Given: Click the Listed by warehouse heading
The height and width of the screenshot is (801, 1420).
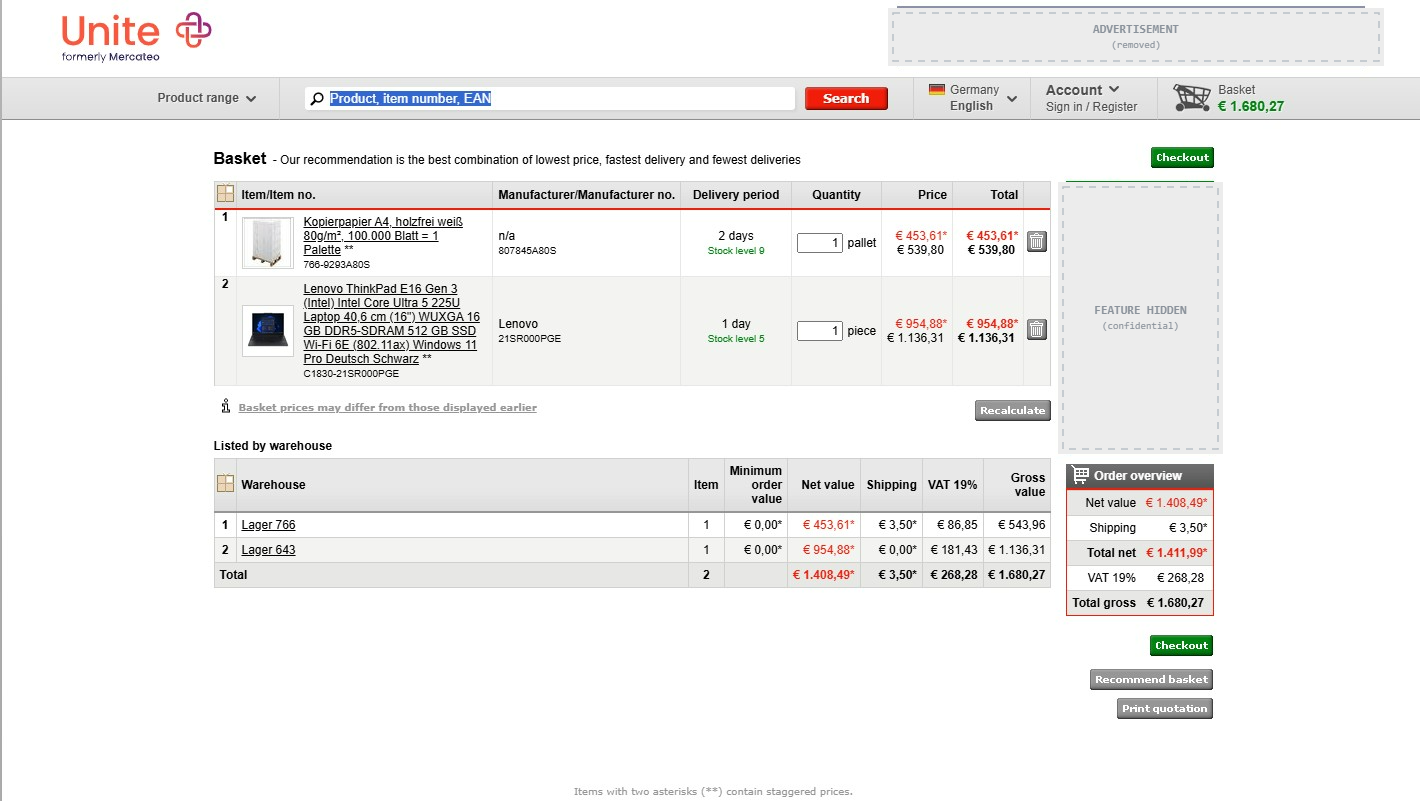Looking at the screenshot, I should (x=273, y=446).
